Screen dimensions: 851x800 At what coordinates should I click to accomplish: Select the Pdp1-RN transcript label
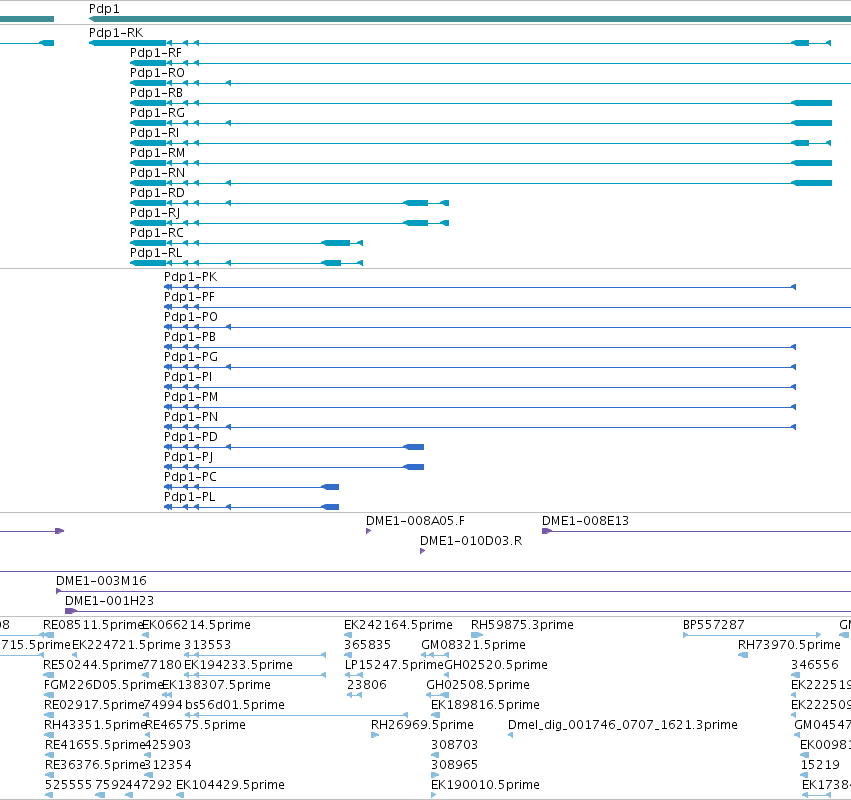tap(157, 173)
